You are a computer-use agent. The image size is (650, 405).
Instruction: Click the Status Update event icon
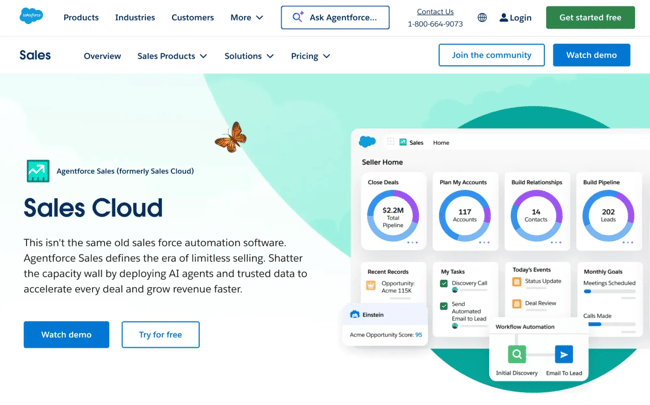tap(517, 282)
